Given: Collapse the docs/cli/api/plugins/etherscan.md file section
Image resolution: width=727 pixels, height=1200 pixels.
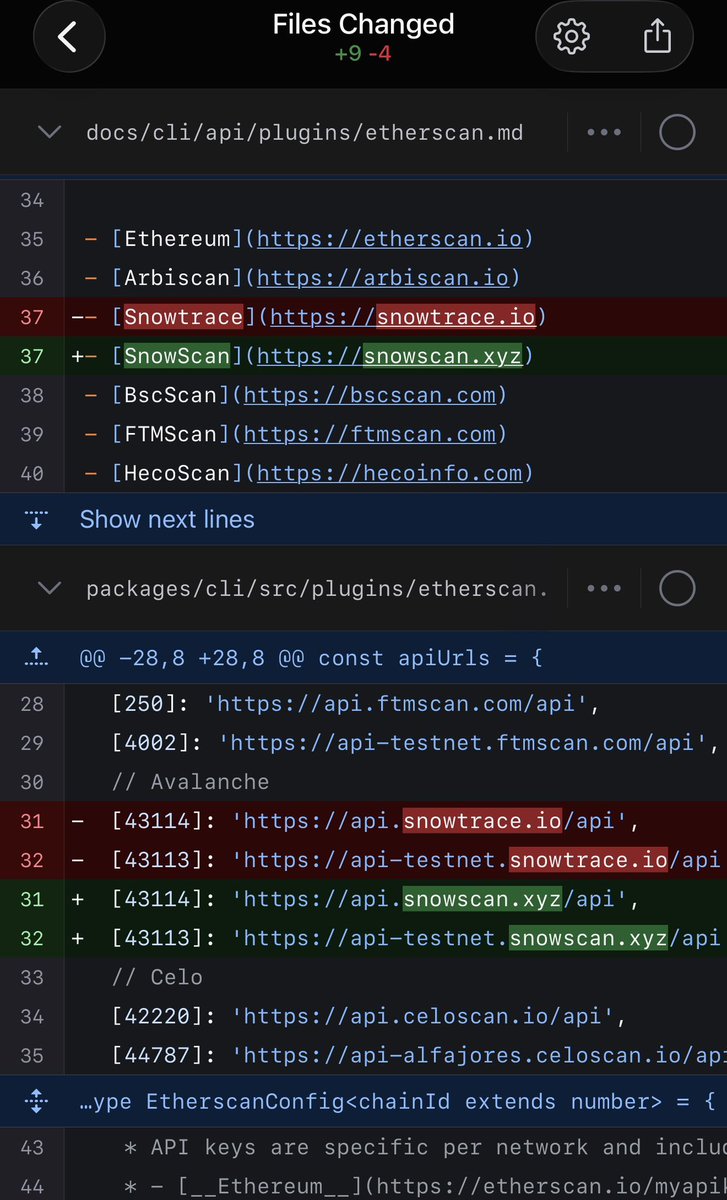Looking at the screenshot, I should pos(49,132).
